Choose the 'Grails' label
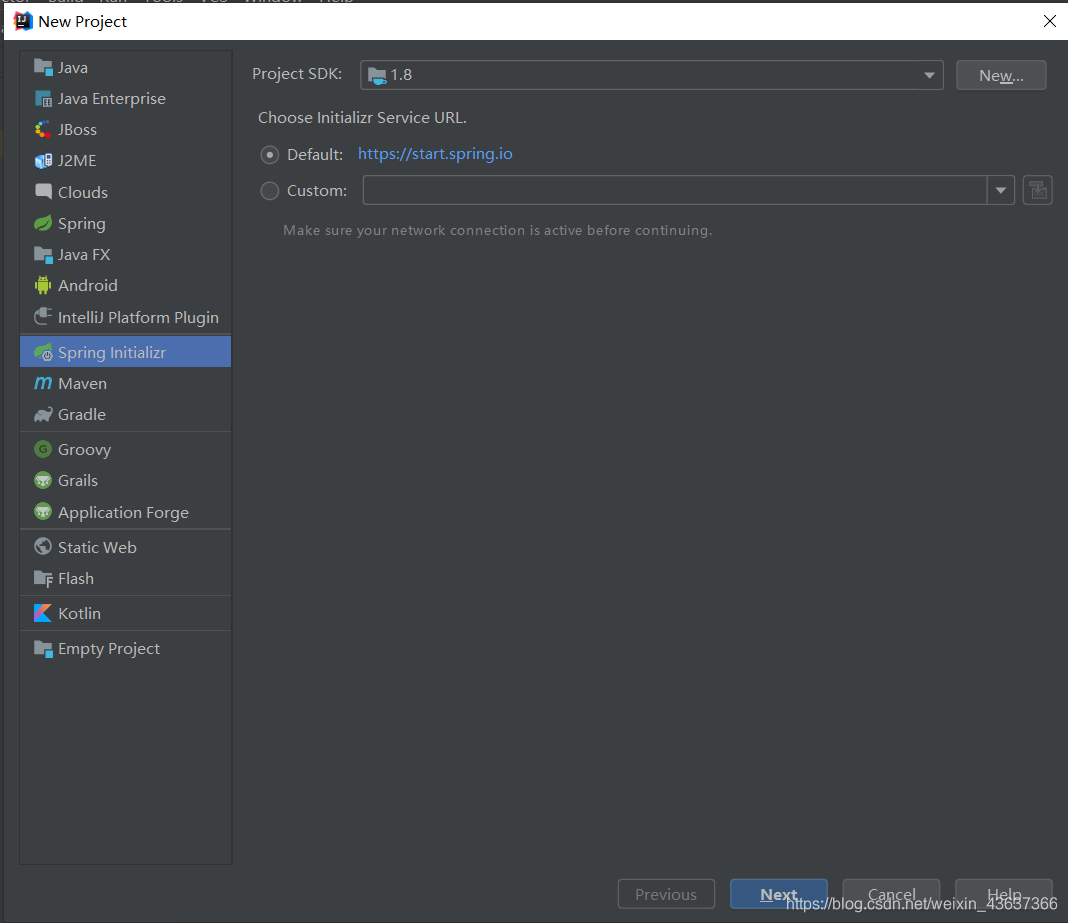Screen dimensions: 1068x923 pos(78,480)
